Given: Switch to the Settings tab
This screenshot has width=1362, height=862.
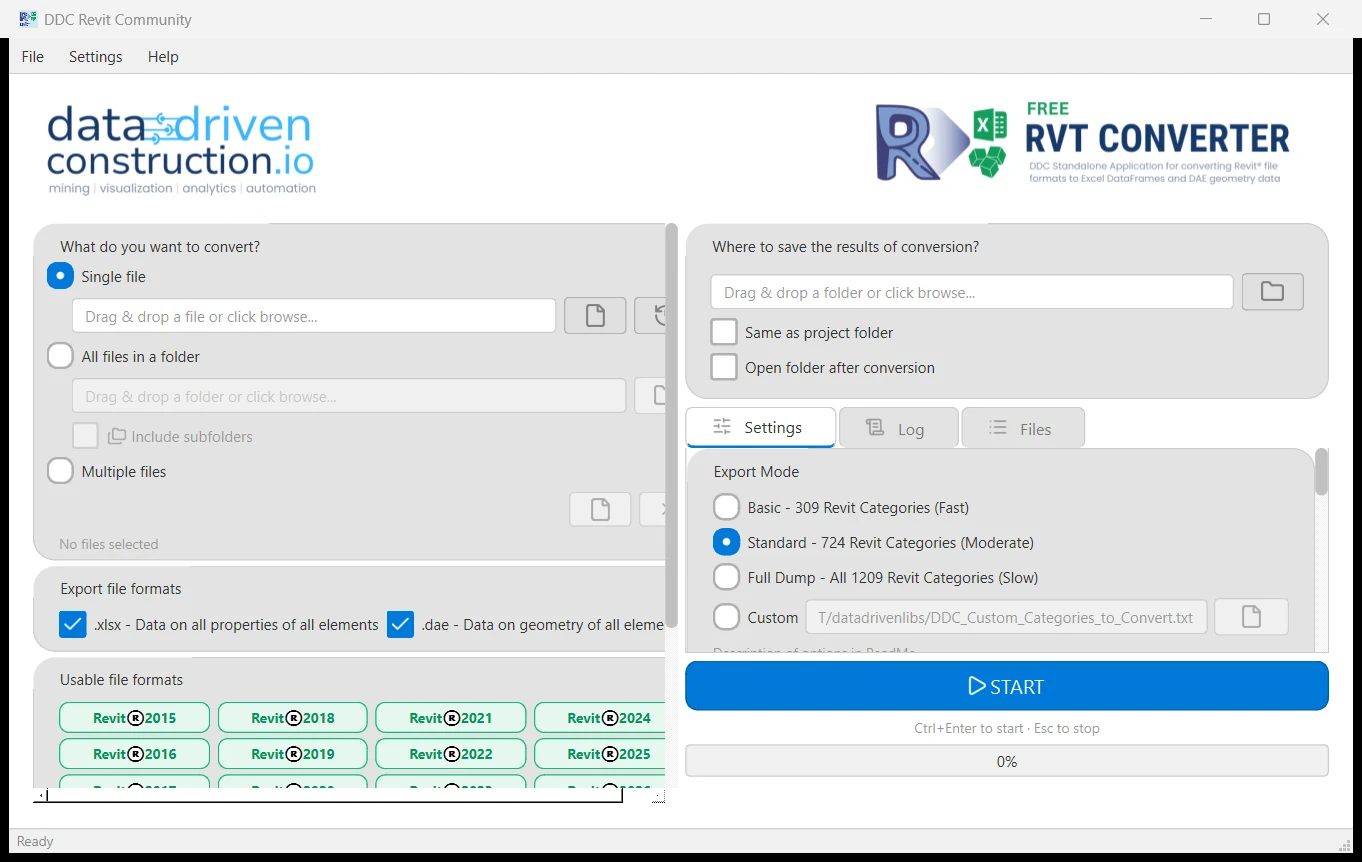Looking at the screenshot, I should (761, 427).
